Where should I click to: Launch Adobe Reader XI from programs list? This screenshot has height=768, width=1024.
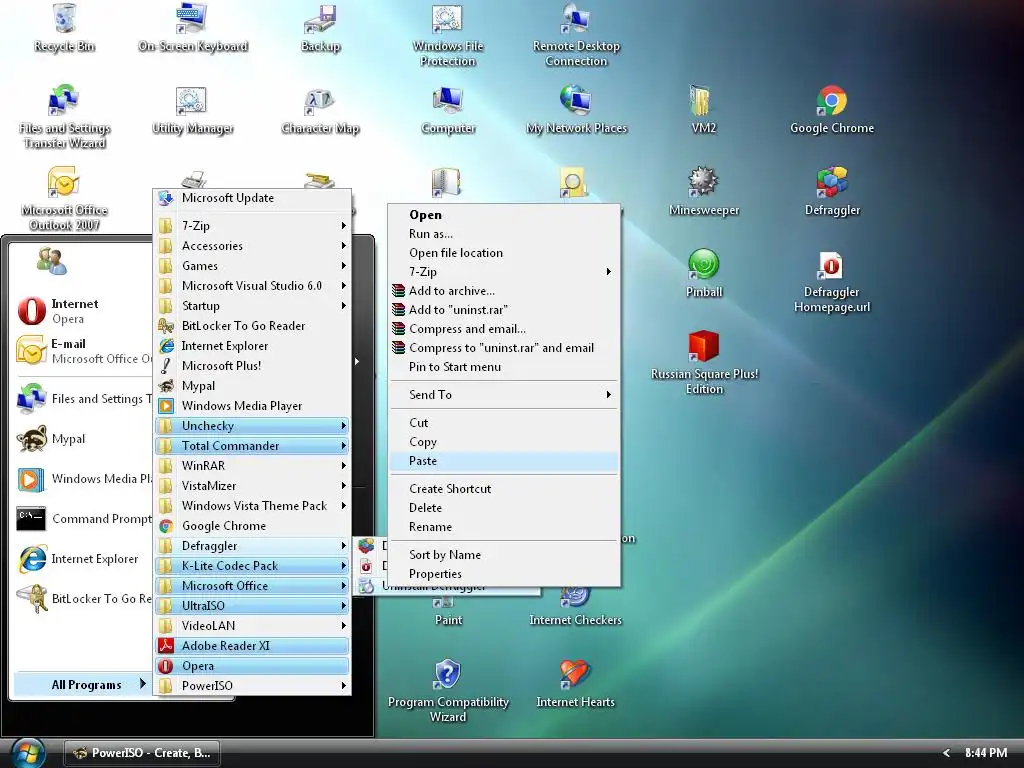pos(252,646)
